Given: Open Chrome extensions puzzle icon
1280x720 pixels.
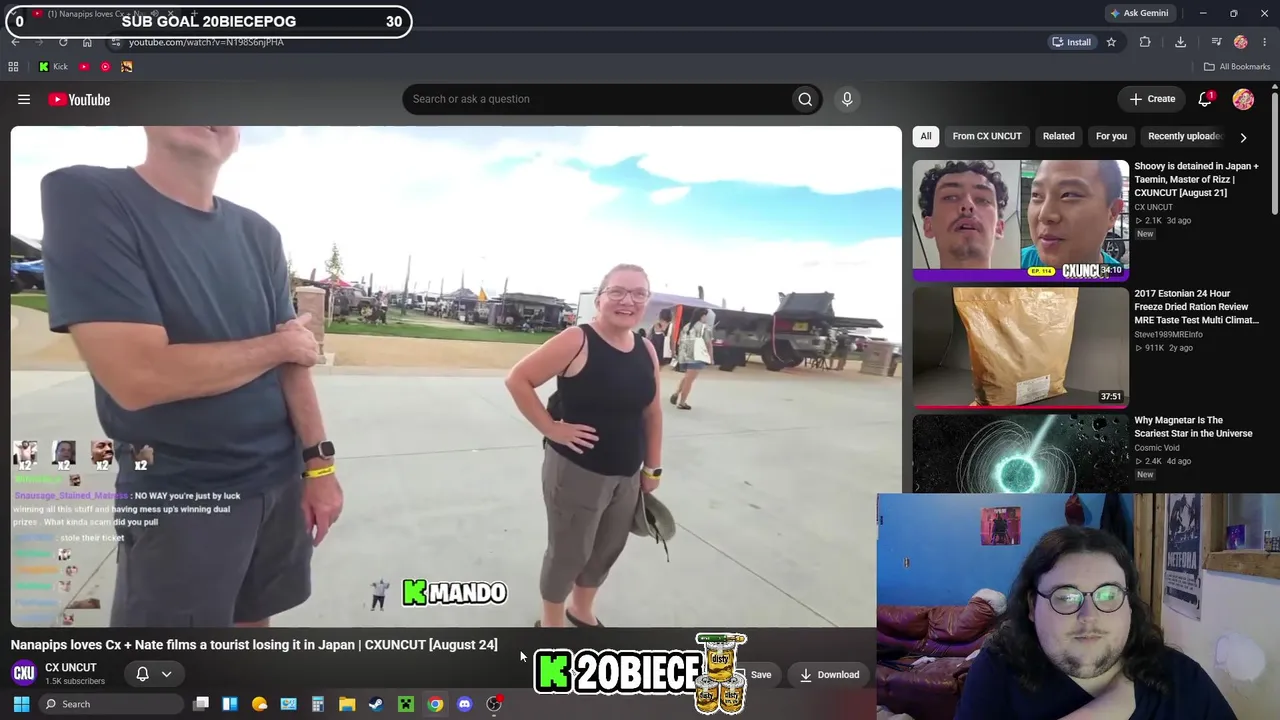Looking at the screenshot, I should [x=1145, y=42].
